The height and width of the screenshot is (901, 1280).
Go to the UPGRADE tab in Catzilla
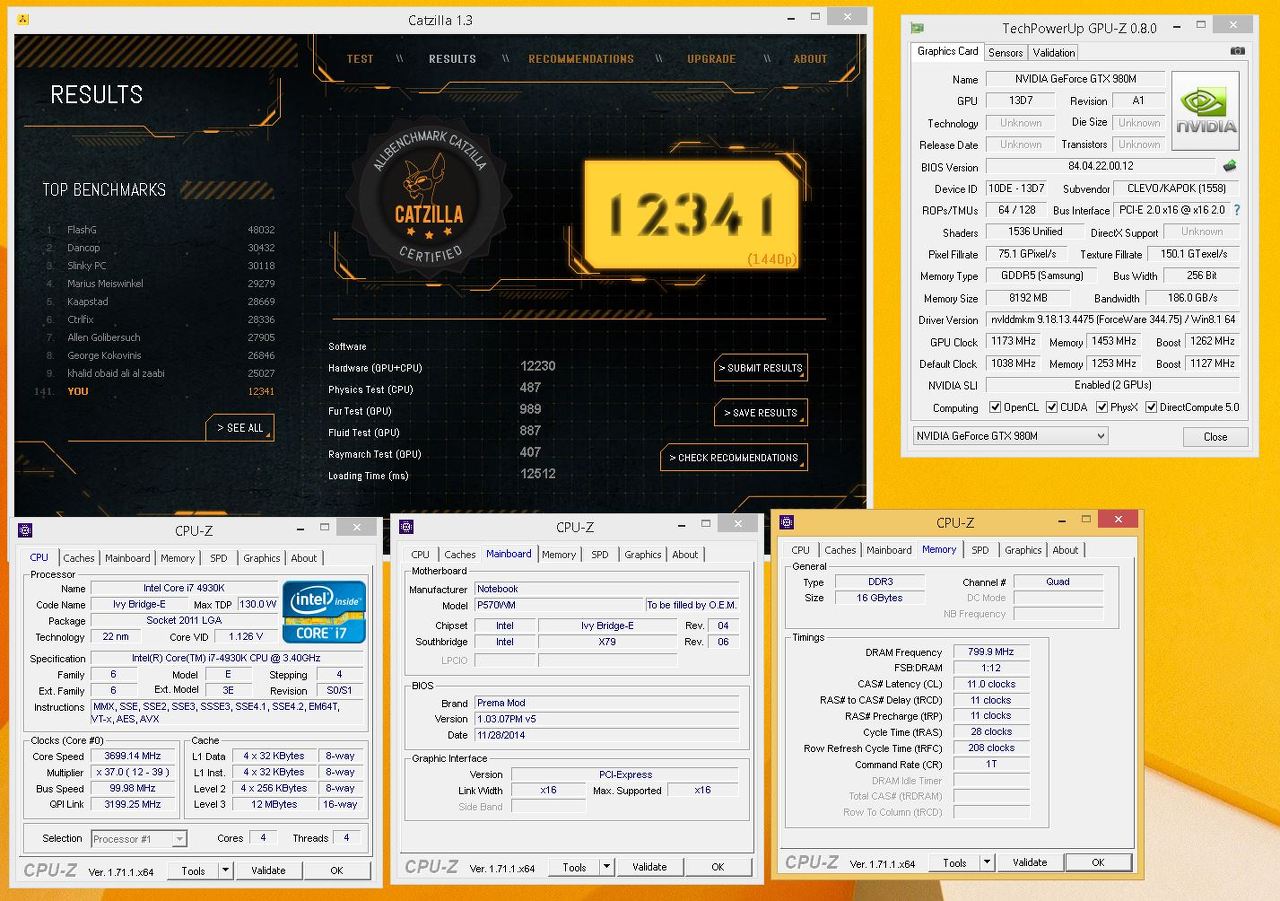(x=711, y=59)
